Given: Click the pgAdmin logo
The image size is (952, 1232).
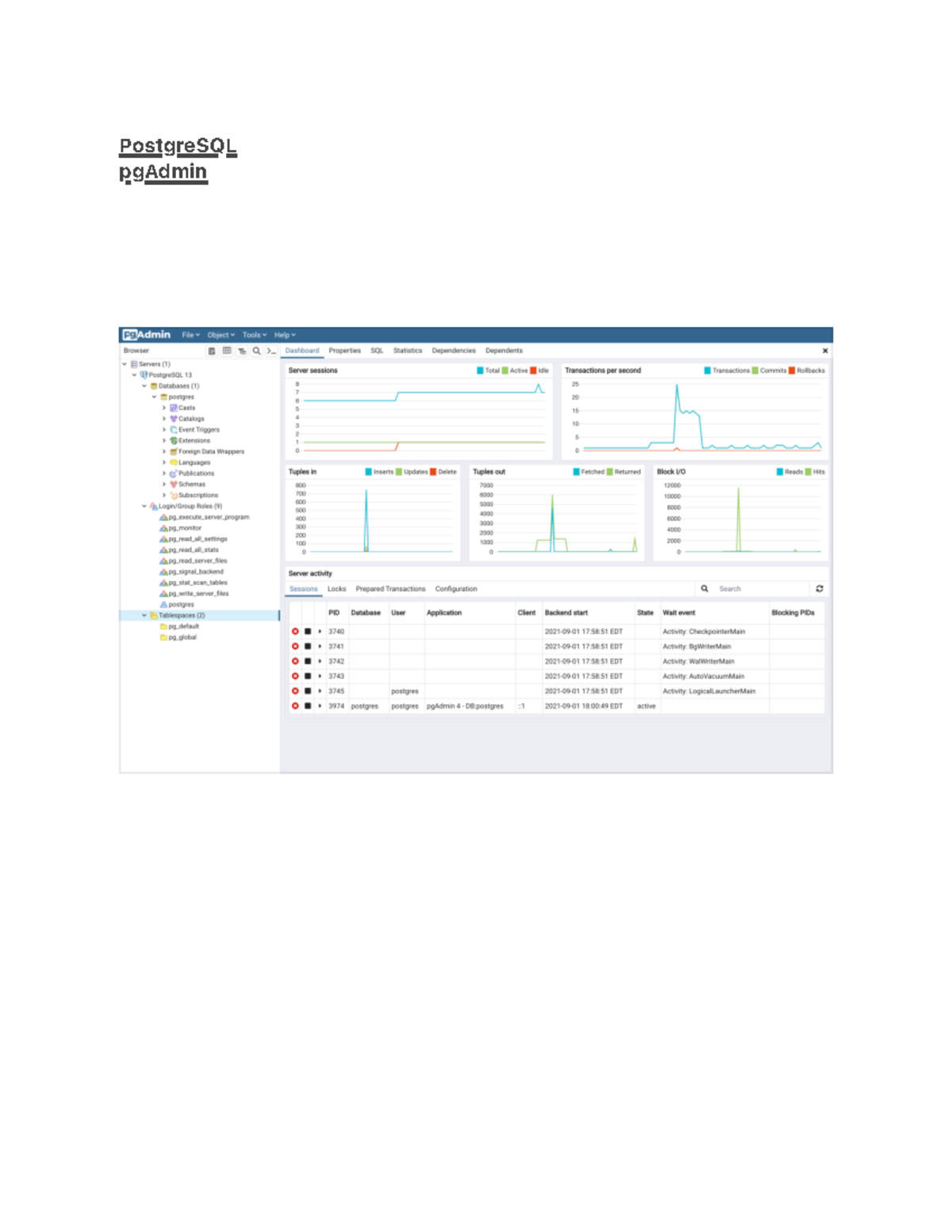Looking at the screenshot, I should (147, 335).
